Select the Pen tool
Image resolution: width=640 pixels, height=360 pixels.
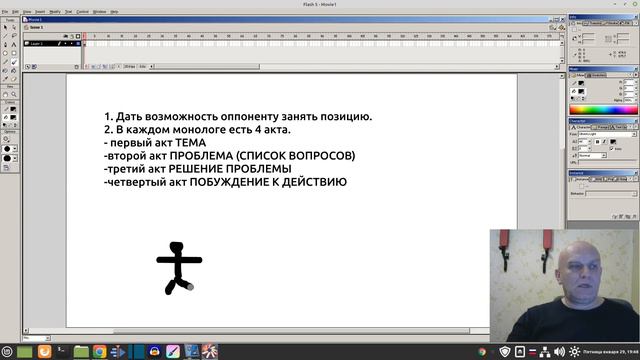coord(5,44)
